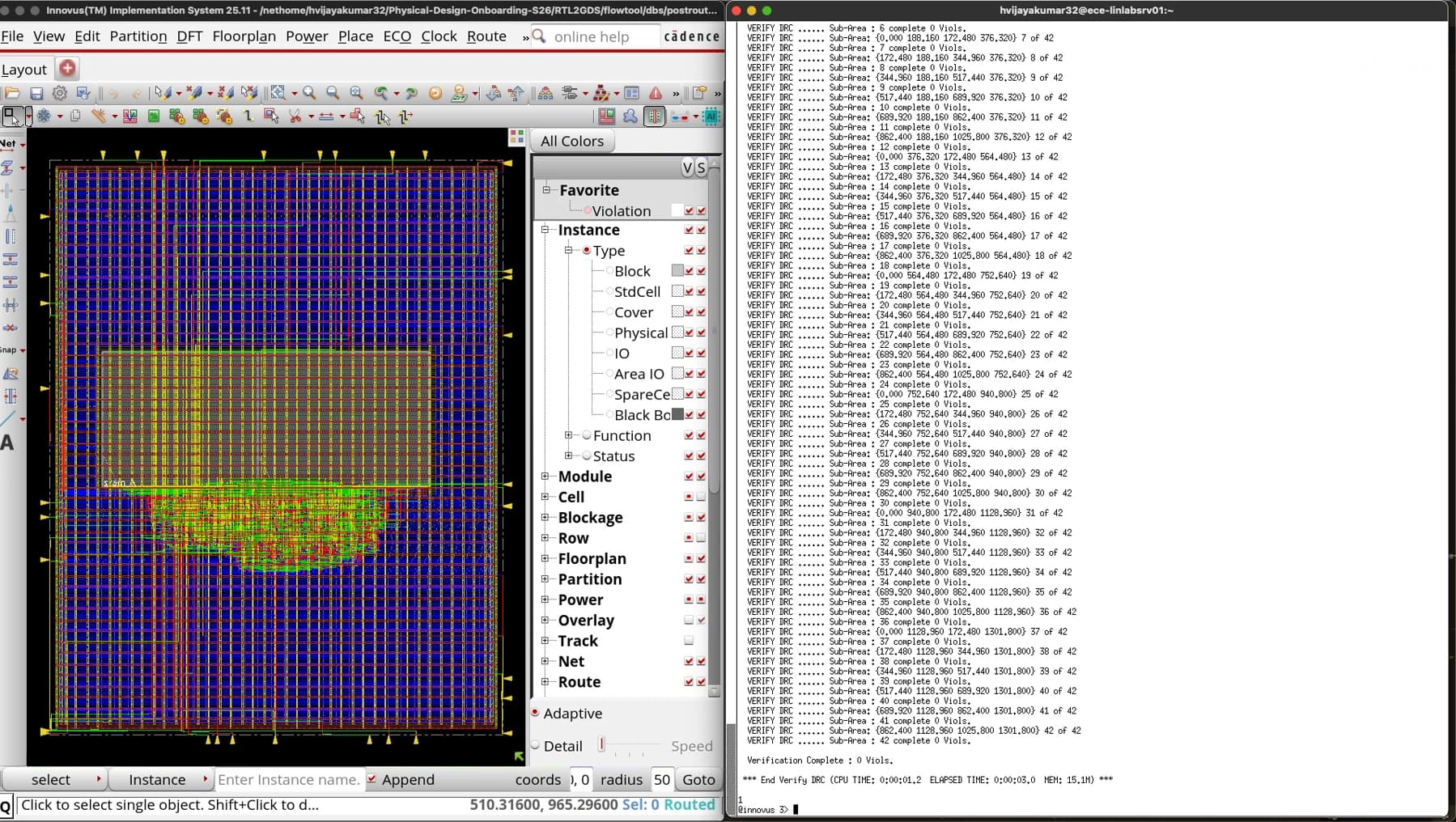Toggle visibility checkbox for Track row
The height and width of the screenshot is (822, 1456).
click(x=689, y=641)
